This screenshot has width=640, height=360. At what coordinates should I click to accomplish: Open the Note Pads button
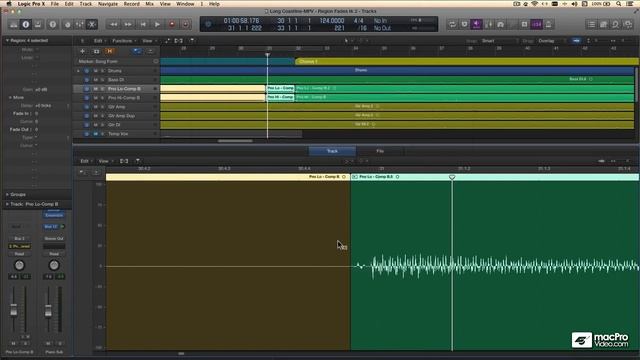pos(603,24)
